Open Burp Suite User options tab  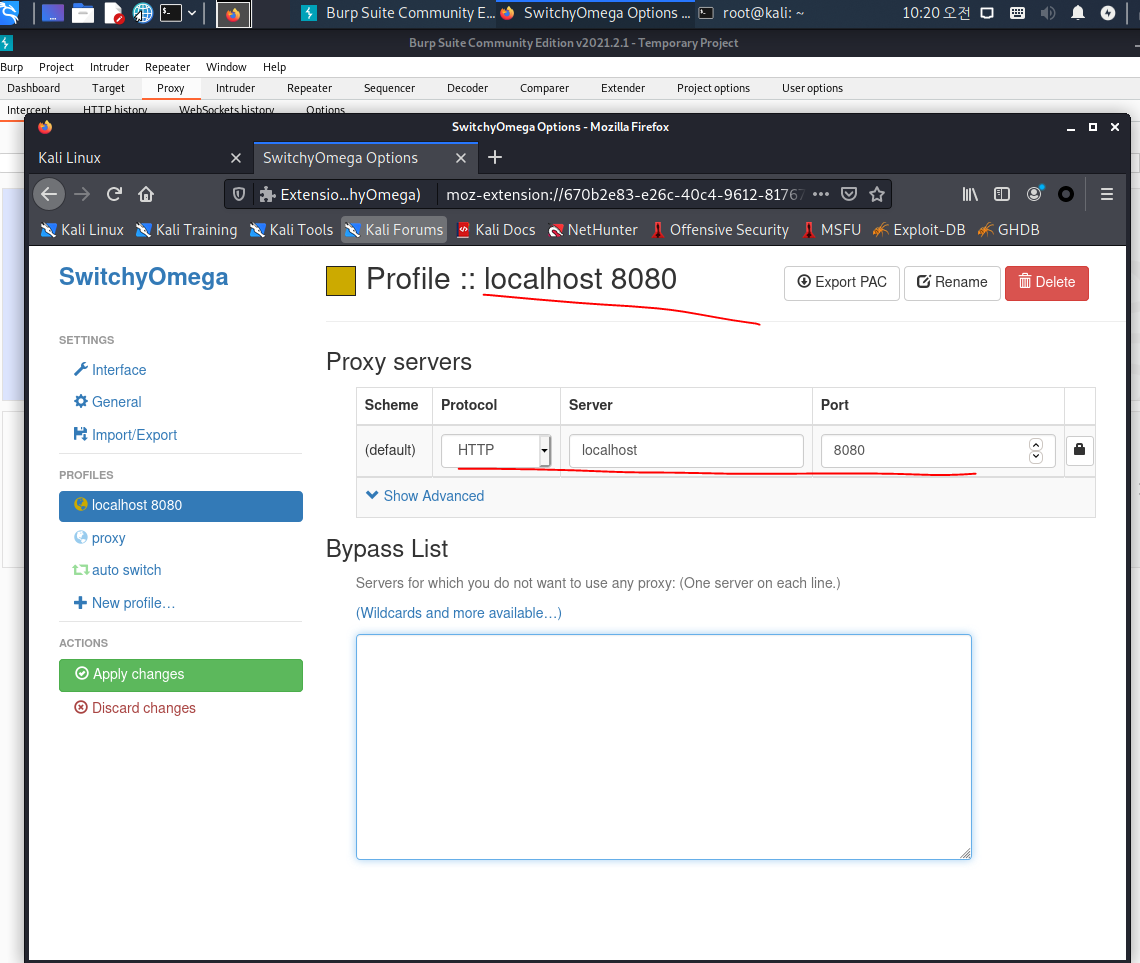click(x=812, y=88)
